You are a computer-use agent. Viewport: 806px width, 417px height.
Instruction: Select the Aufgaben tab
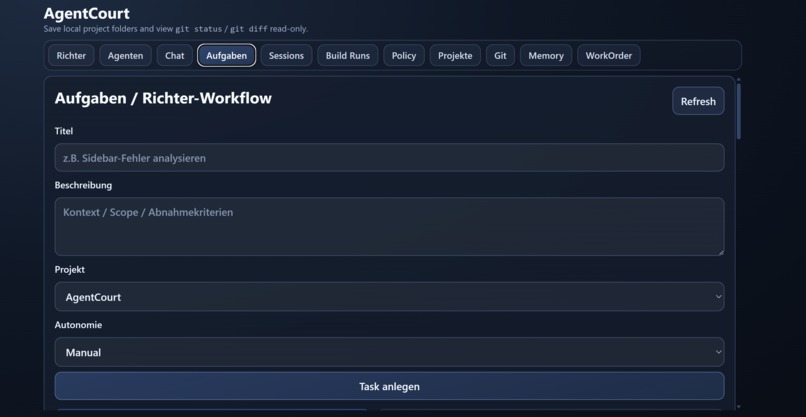coord(227,56)
